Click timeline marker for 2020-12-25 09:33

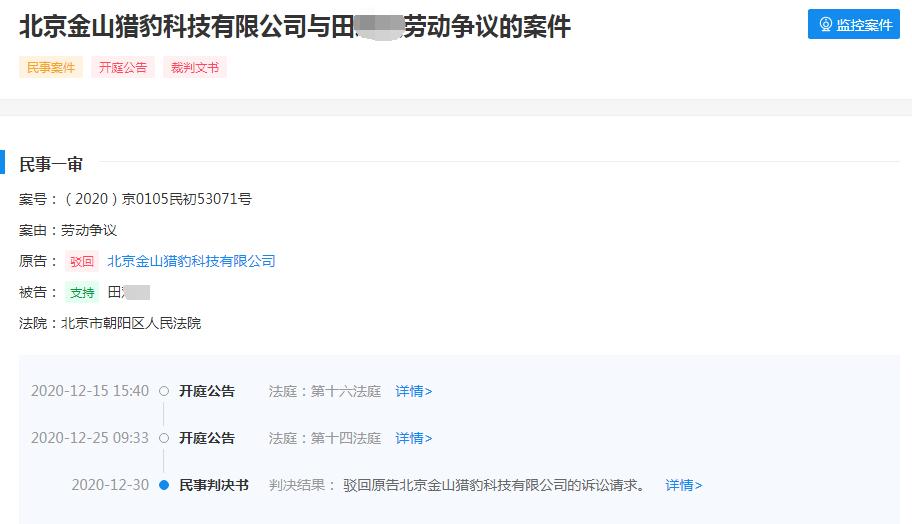(164, 438)
